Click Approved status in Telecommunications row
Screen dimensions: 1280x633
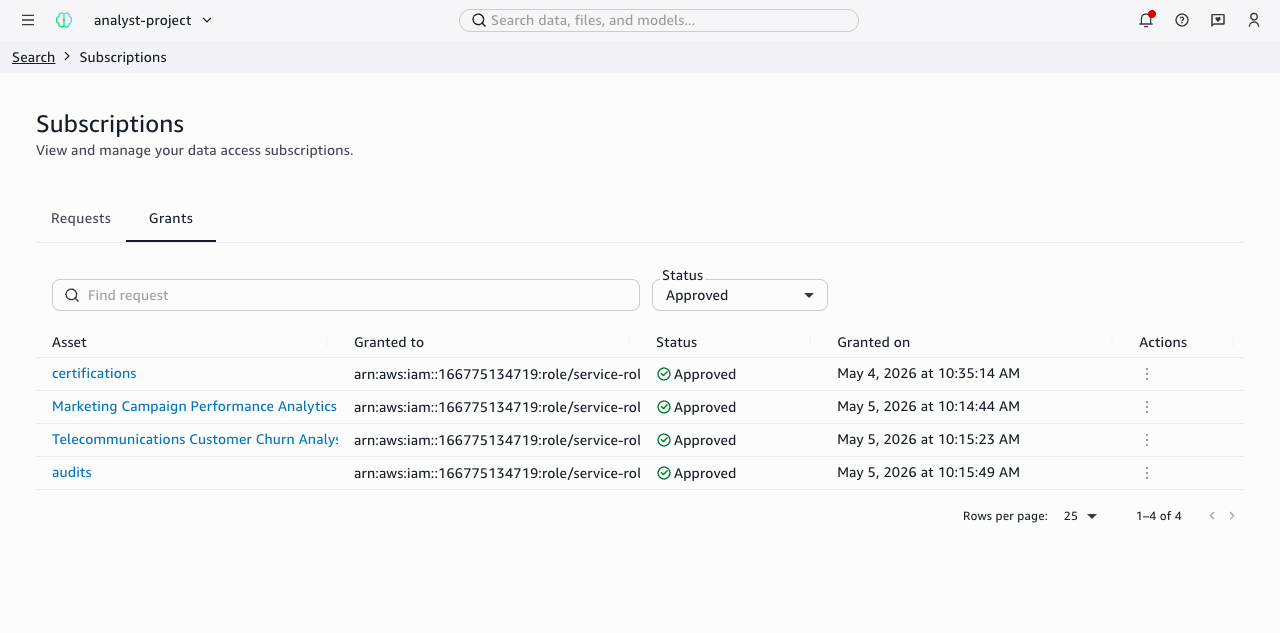(697, 440)
